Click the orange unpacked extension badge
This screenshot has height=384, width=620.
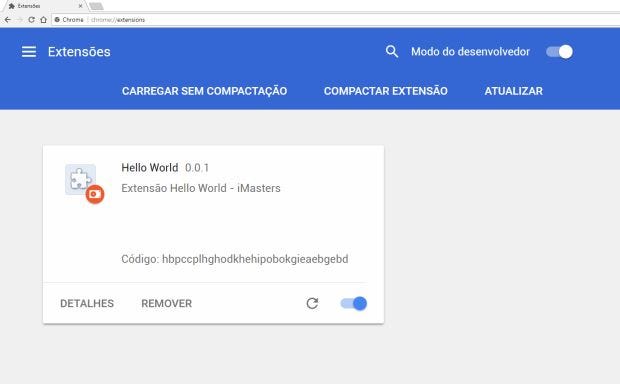(95, 194)
